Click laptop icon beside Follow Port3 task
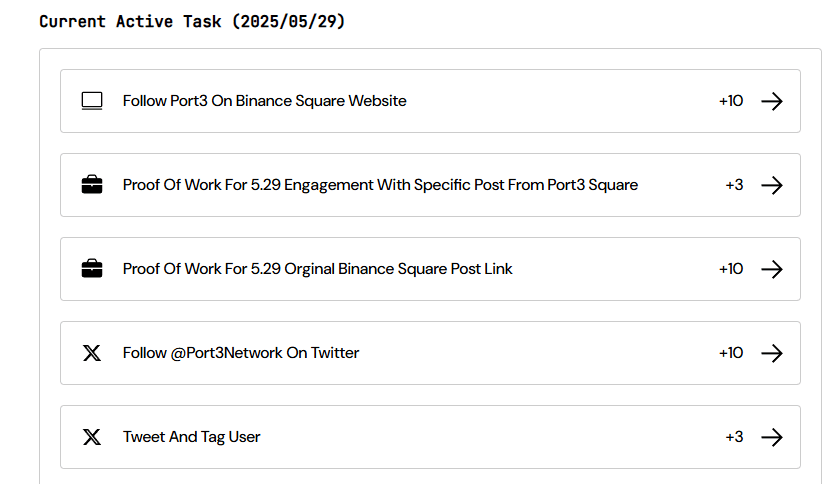 point(92,101)
